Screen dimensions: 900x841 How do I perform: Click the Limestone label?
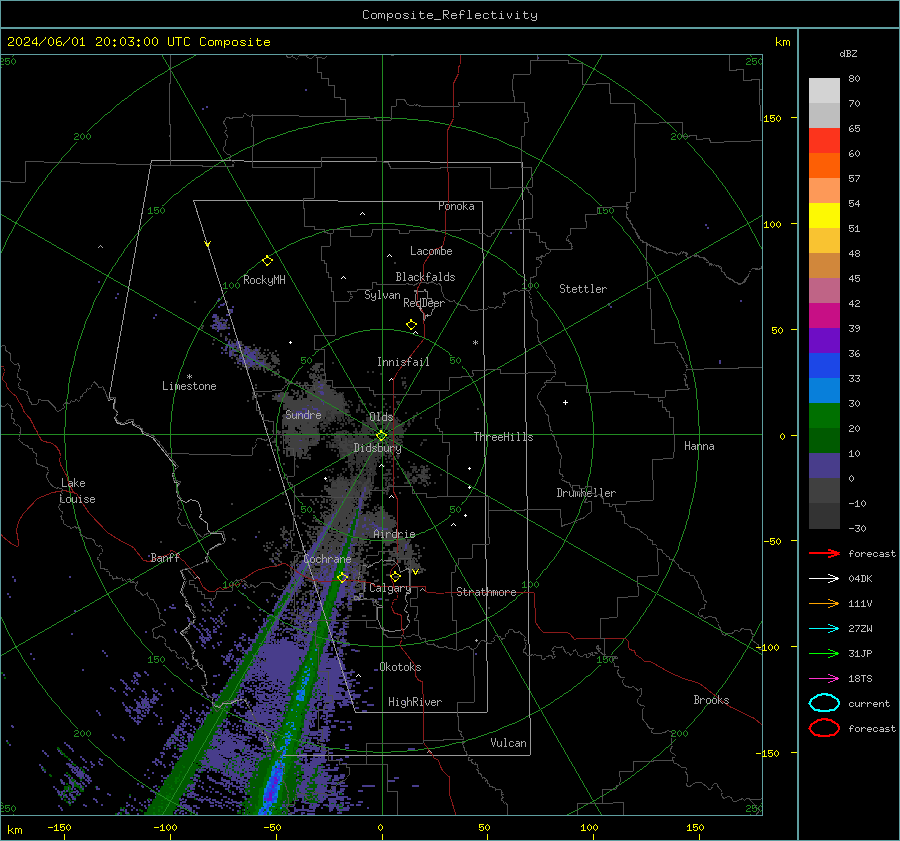tap(189, 386)
